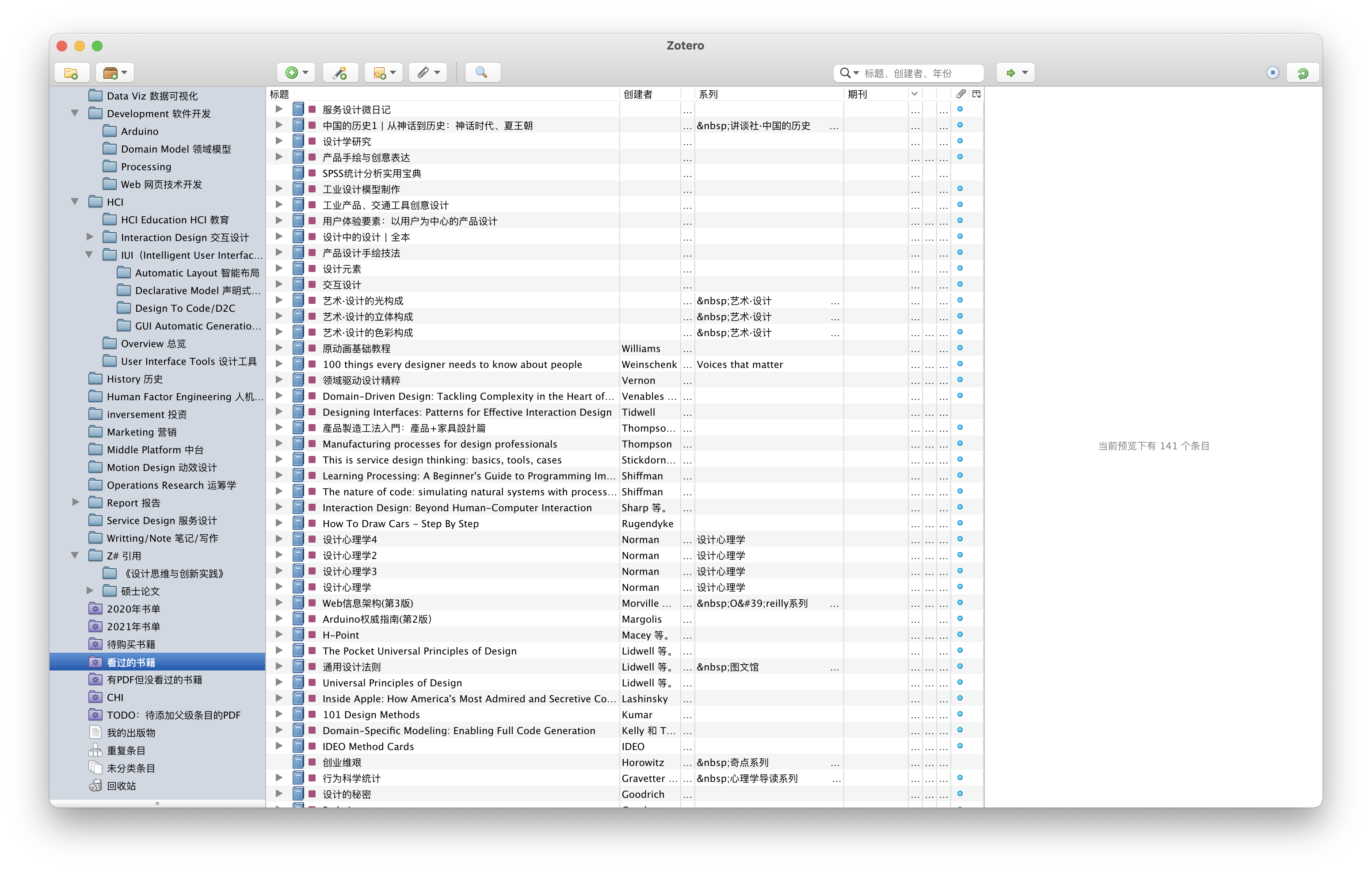This screenshot has width=1372, height=873.
Task: Click the green Sync refresh icon
Action: pyautogui.click(x=1303, y=73)
